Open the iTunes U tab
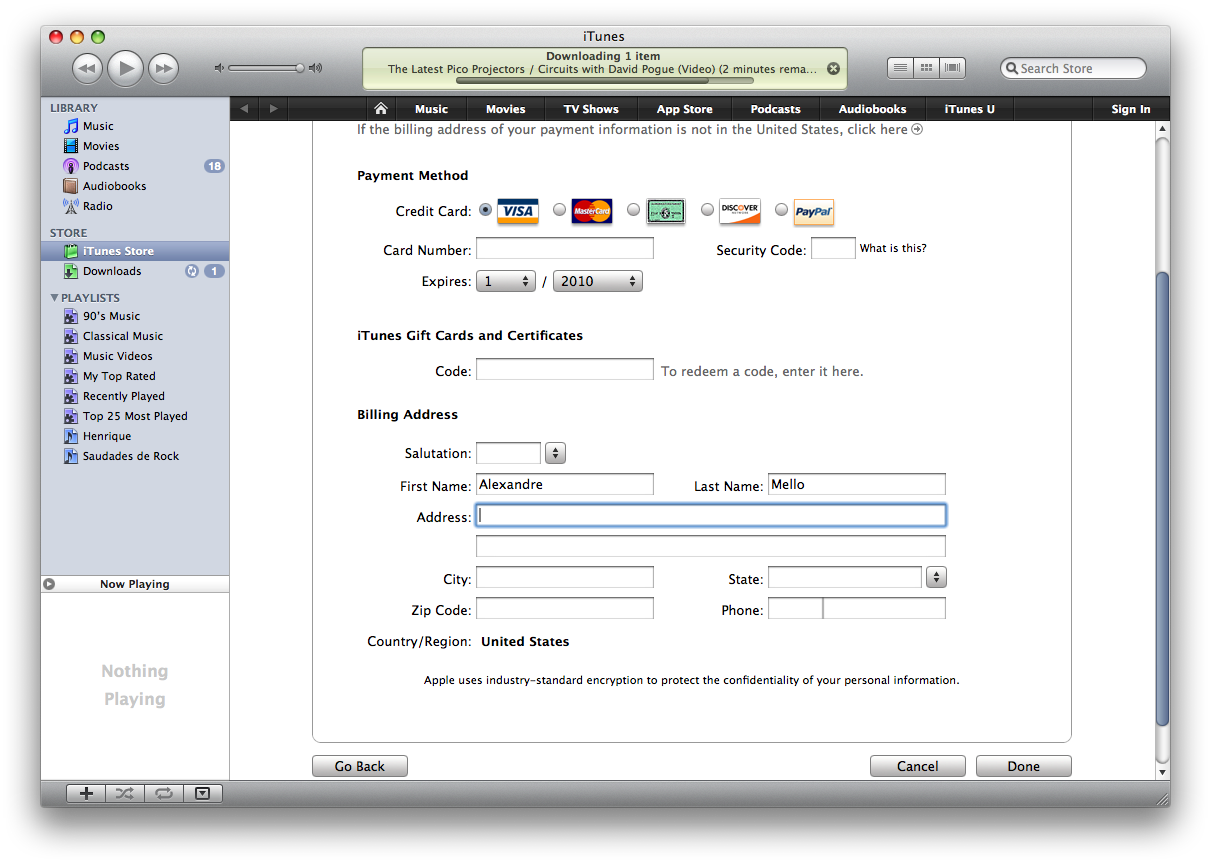 (x=969, y=109)
